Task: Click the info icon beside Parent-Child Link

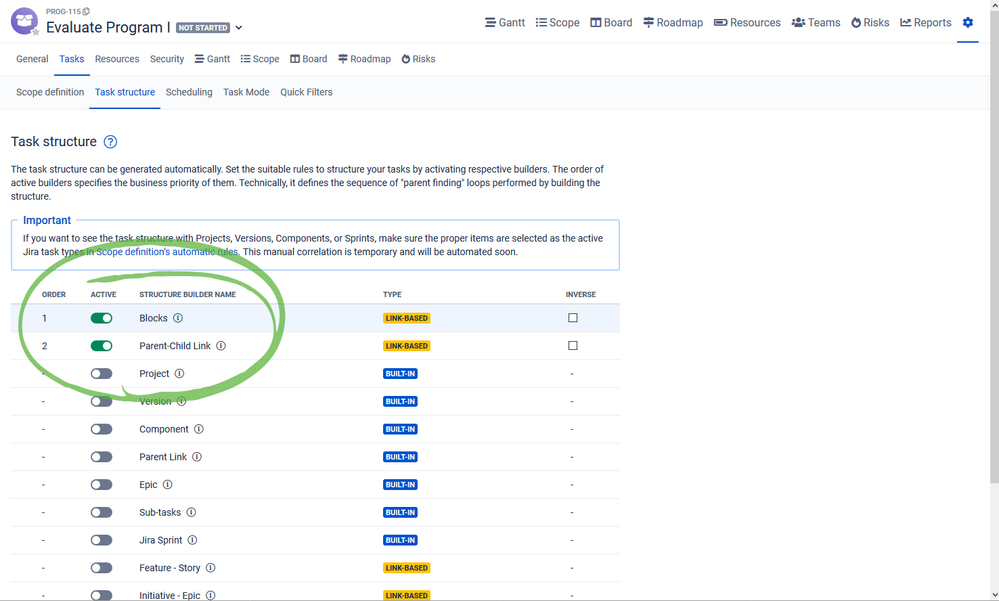Action: (220, 345)
